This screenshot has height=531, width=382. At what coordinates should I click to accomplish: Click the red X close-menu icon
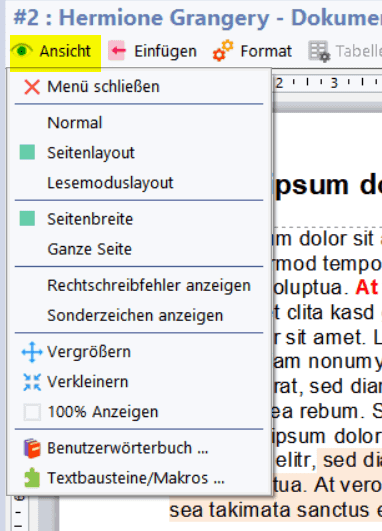click(32, 87)
